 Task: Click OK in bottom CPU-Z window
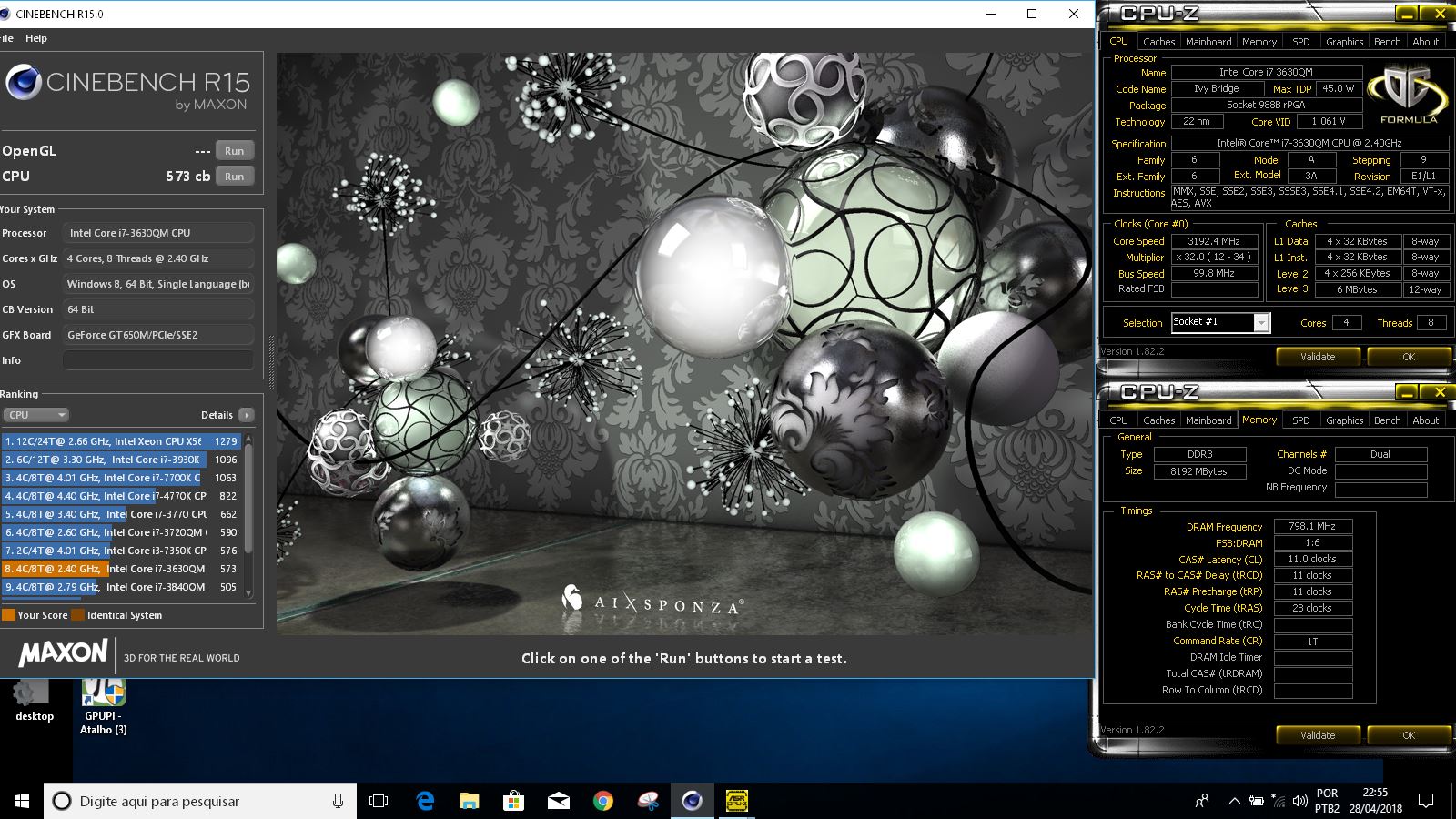tap(1409, 735)
